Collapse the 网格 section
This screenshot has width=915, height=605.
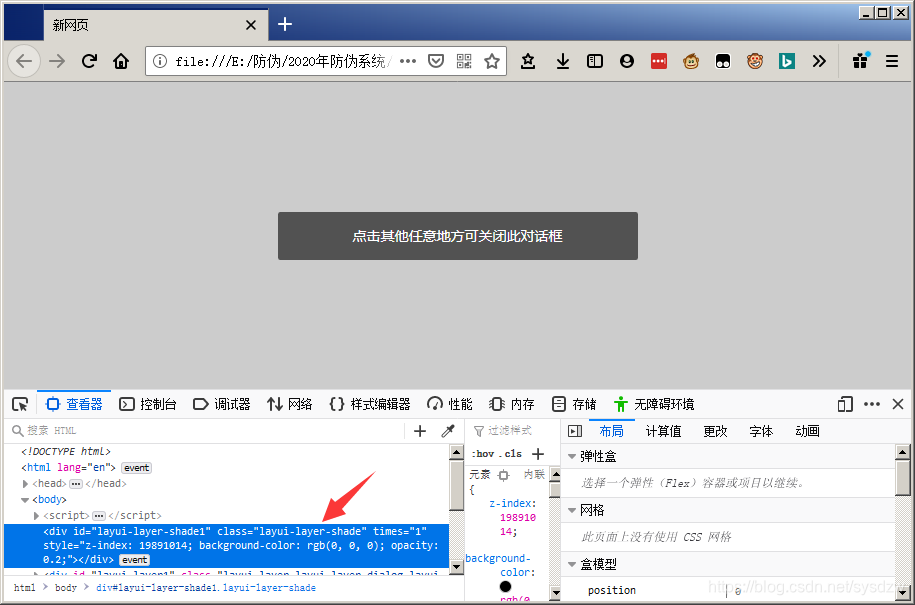point(572,510)
